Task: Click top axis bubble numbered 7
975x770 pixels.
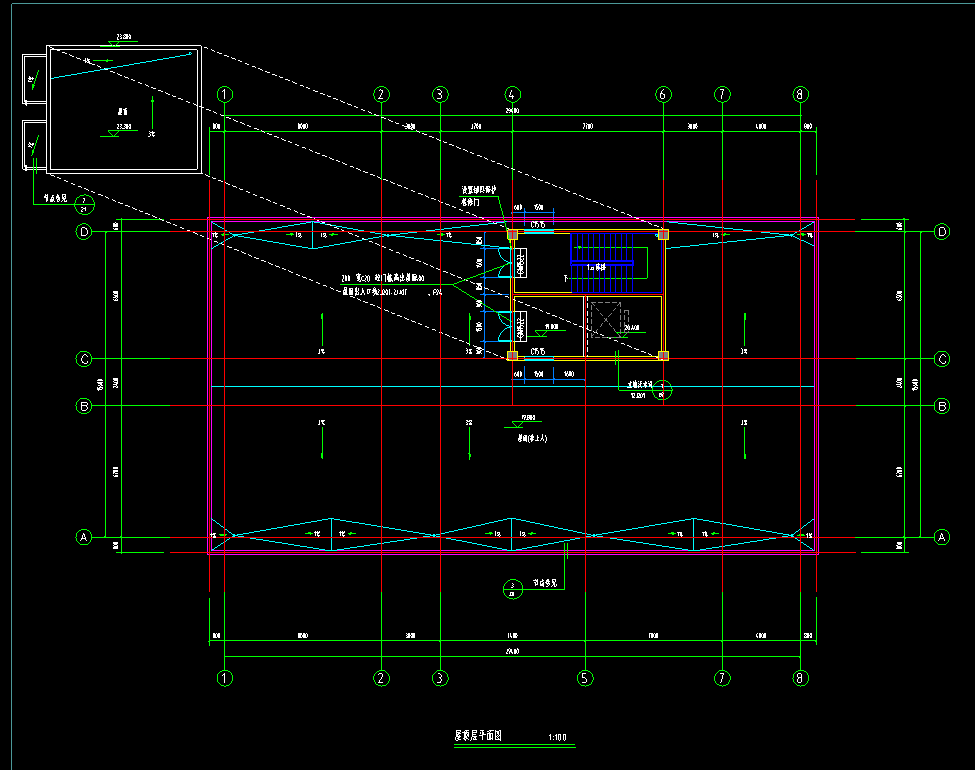Action: pos(722,94)
